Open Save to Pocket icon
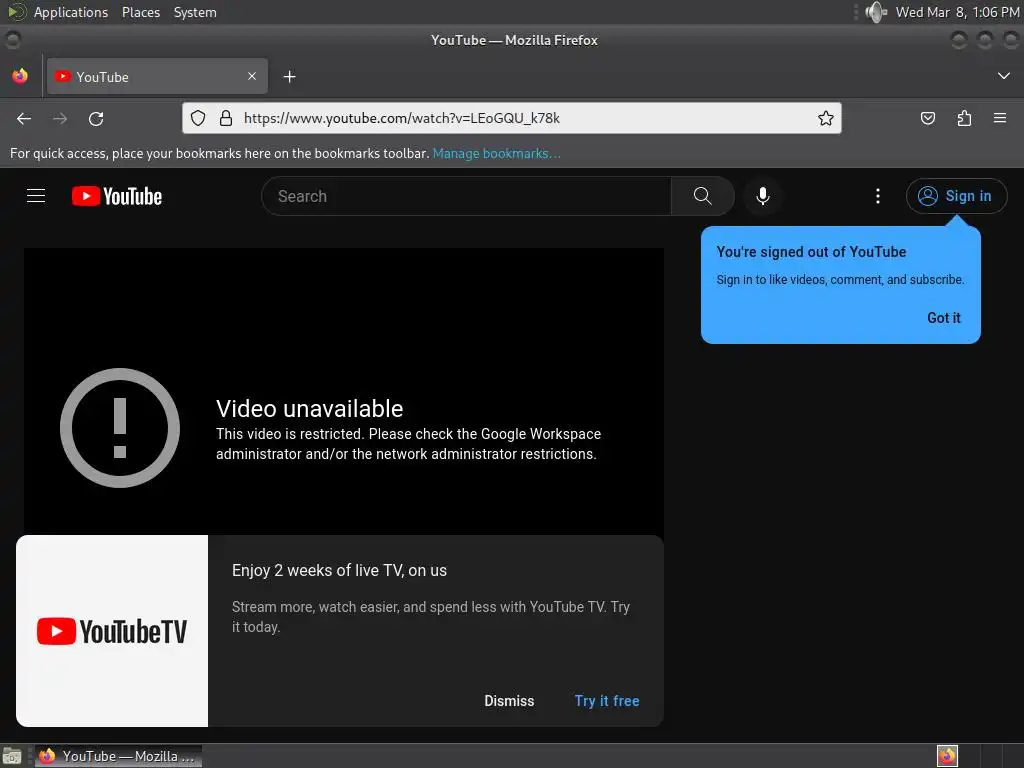 tap(927, 118)
